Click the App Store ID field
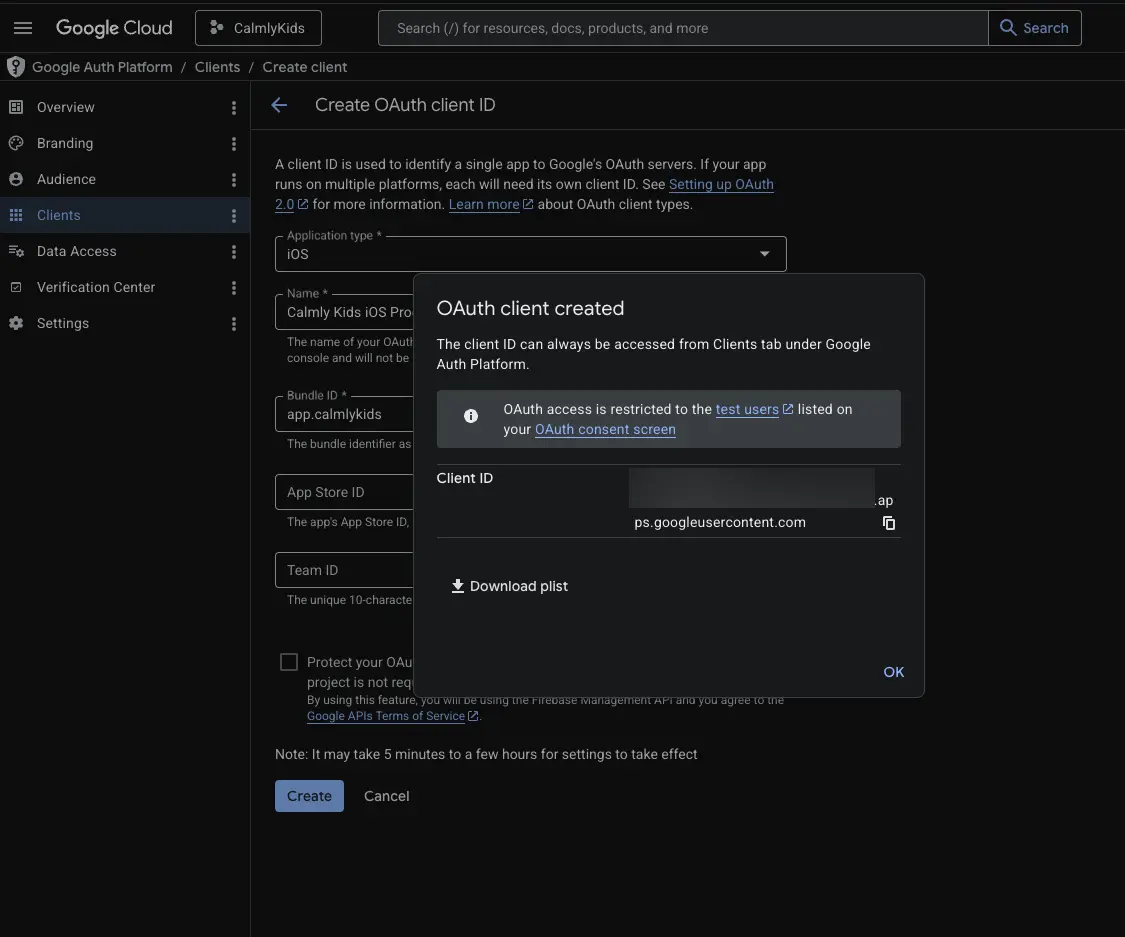This screenshot has height=937, width=1125. [344, 492]
